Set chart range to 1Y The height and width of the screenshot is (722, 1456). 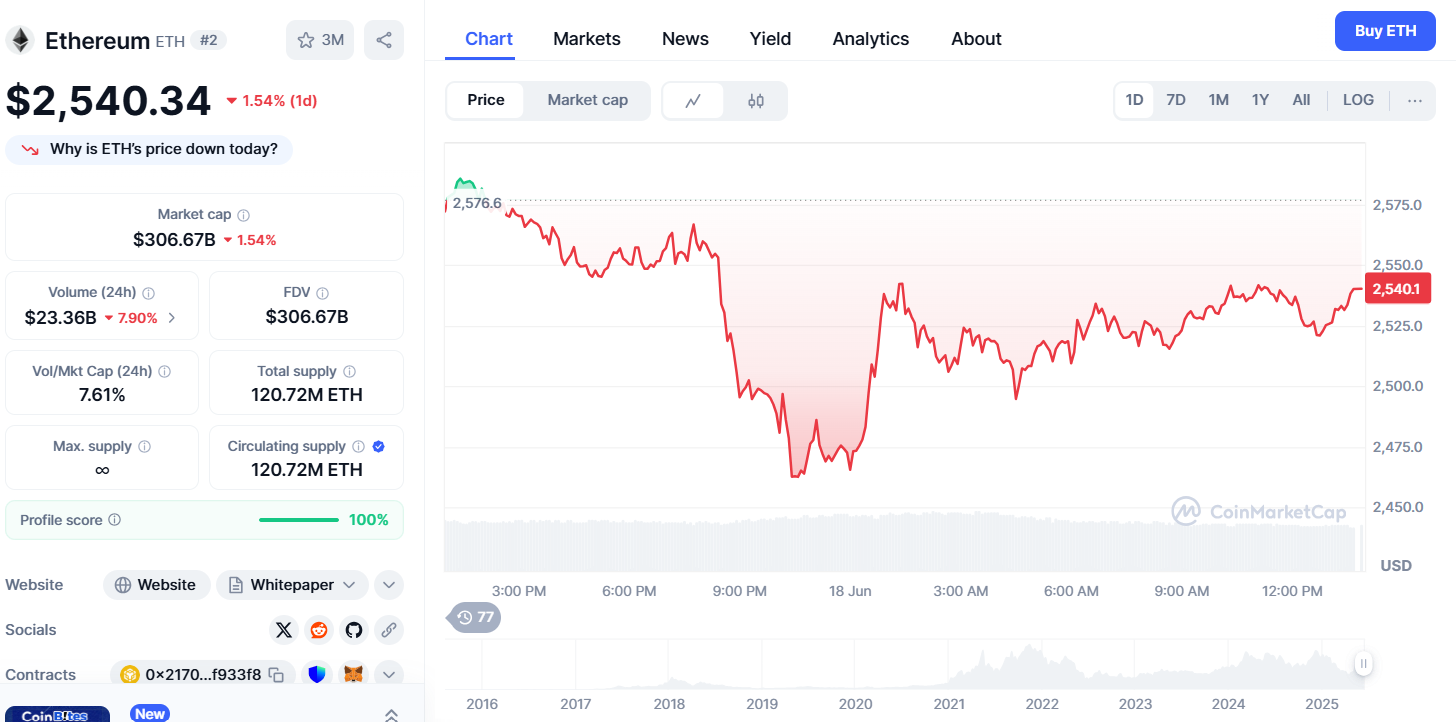tap(1260, 100)
